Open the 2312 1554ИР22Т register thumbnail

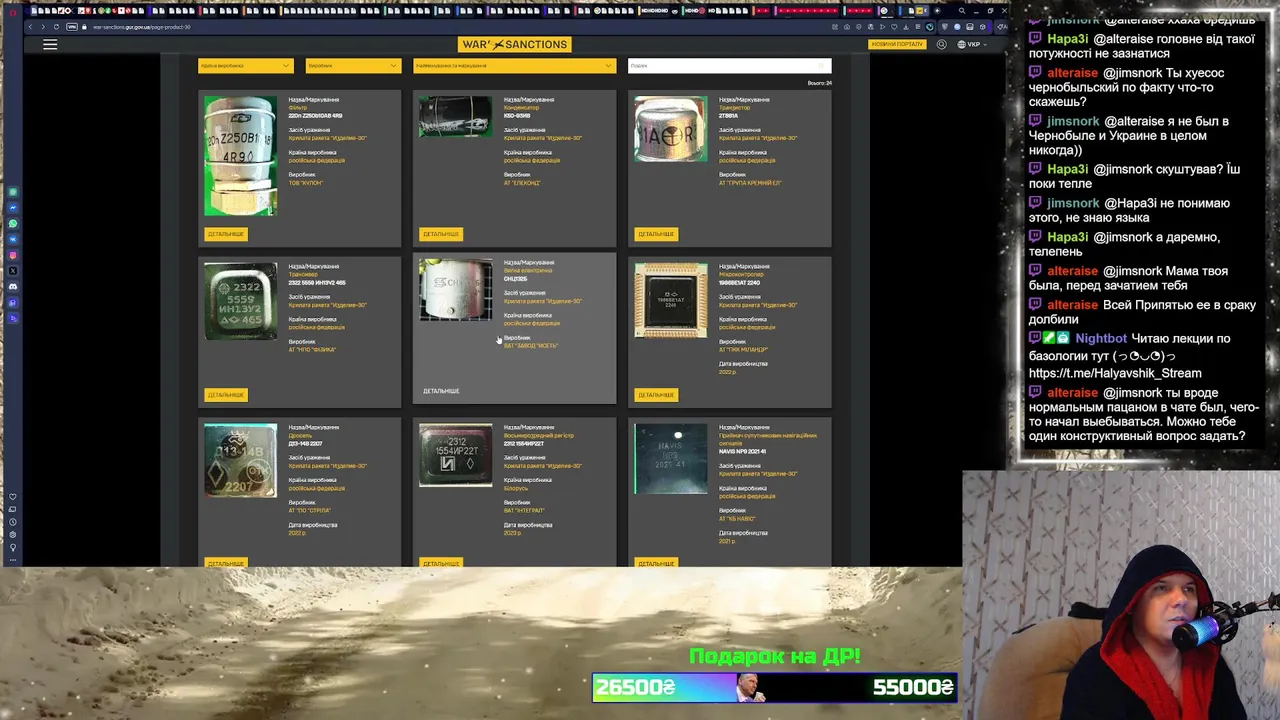click(455, 455)
